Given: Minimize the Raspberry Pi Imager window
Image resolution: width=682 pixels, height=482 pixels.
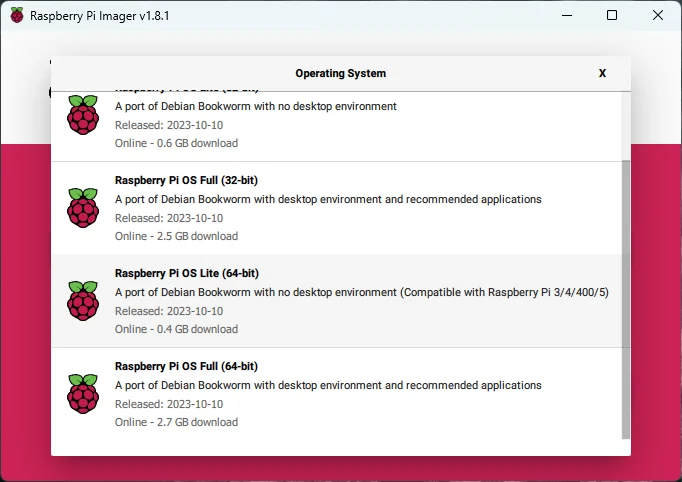Looking at the screenshot, I should 567,16.
